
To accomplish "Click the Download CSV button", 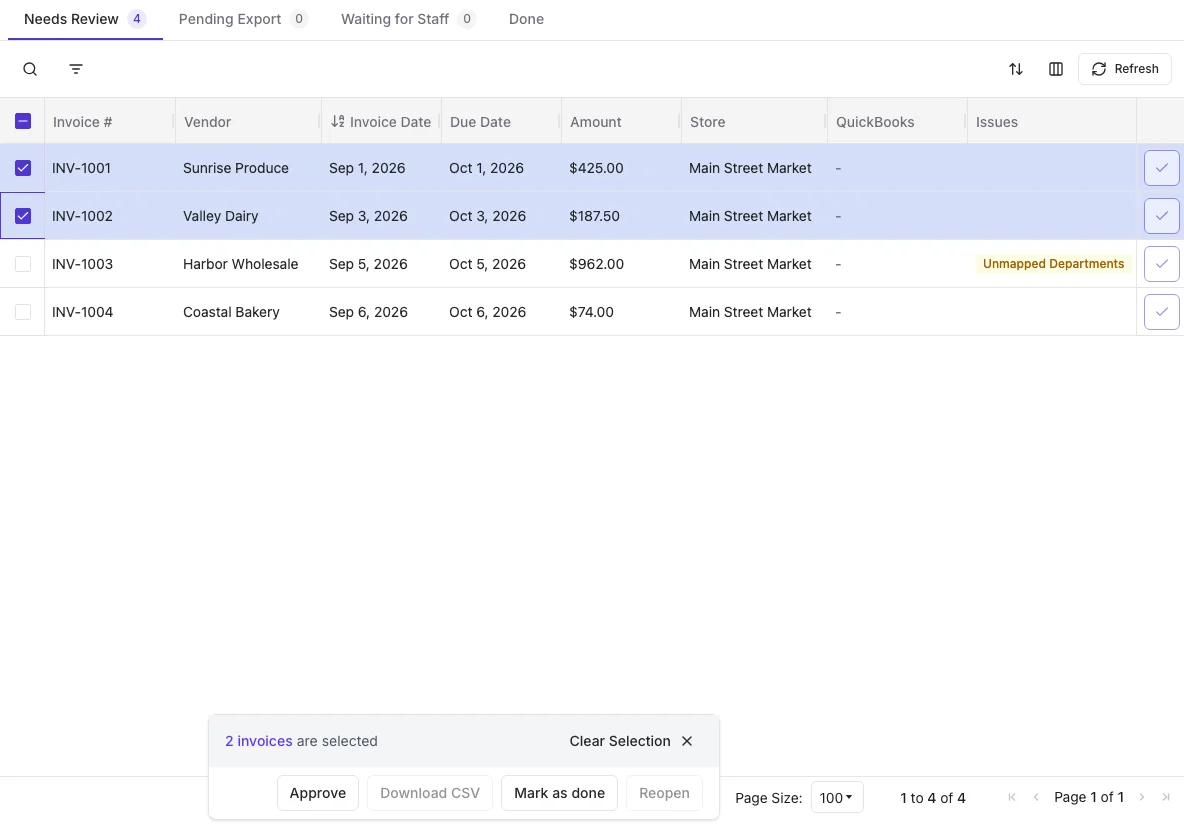I will [430, 793].
